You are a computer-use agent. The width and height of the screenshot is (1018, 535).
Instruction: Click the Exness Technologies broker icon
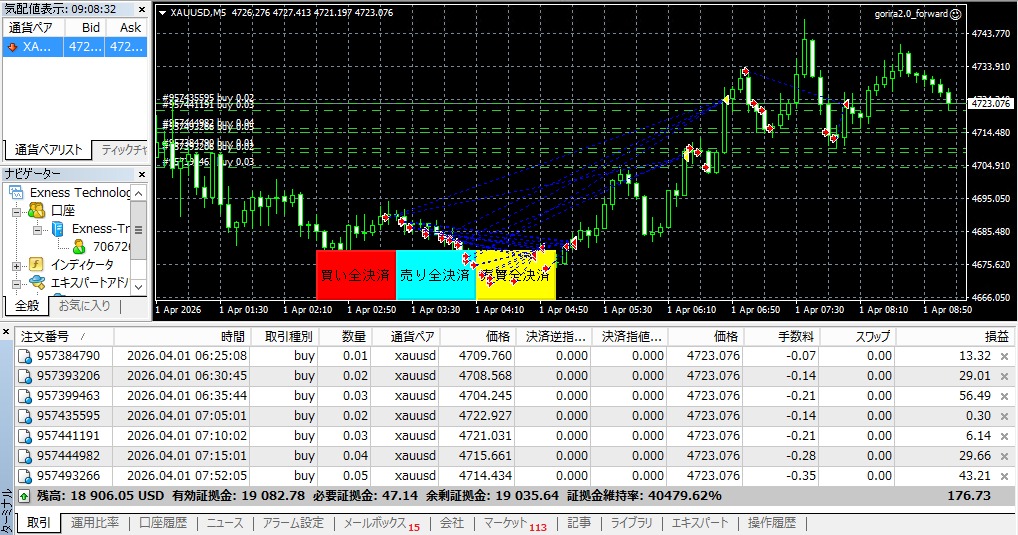click(16, 192)
